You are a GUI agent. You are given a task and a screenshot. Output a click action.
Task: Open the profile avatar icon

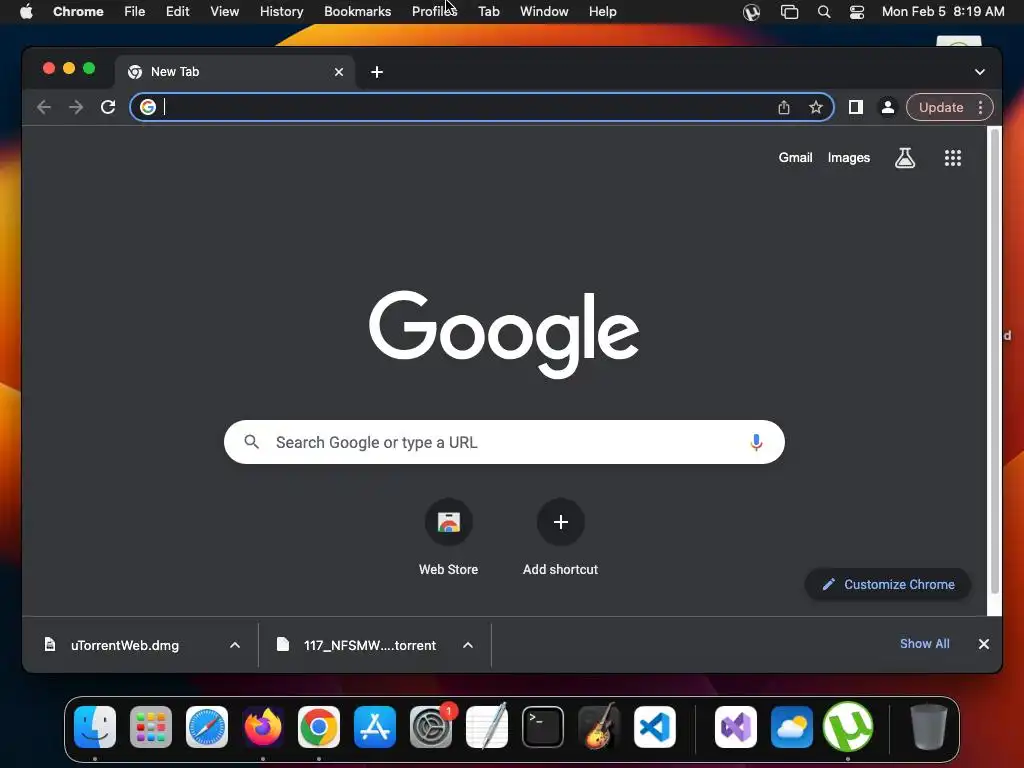(888, 107)
